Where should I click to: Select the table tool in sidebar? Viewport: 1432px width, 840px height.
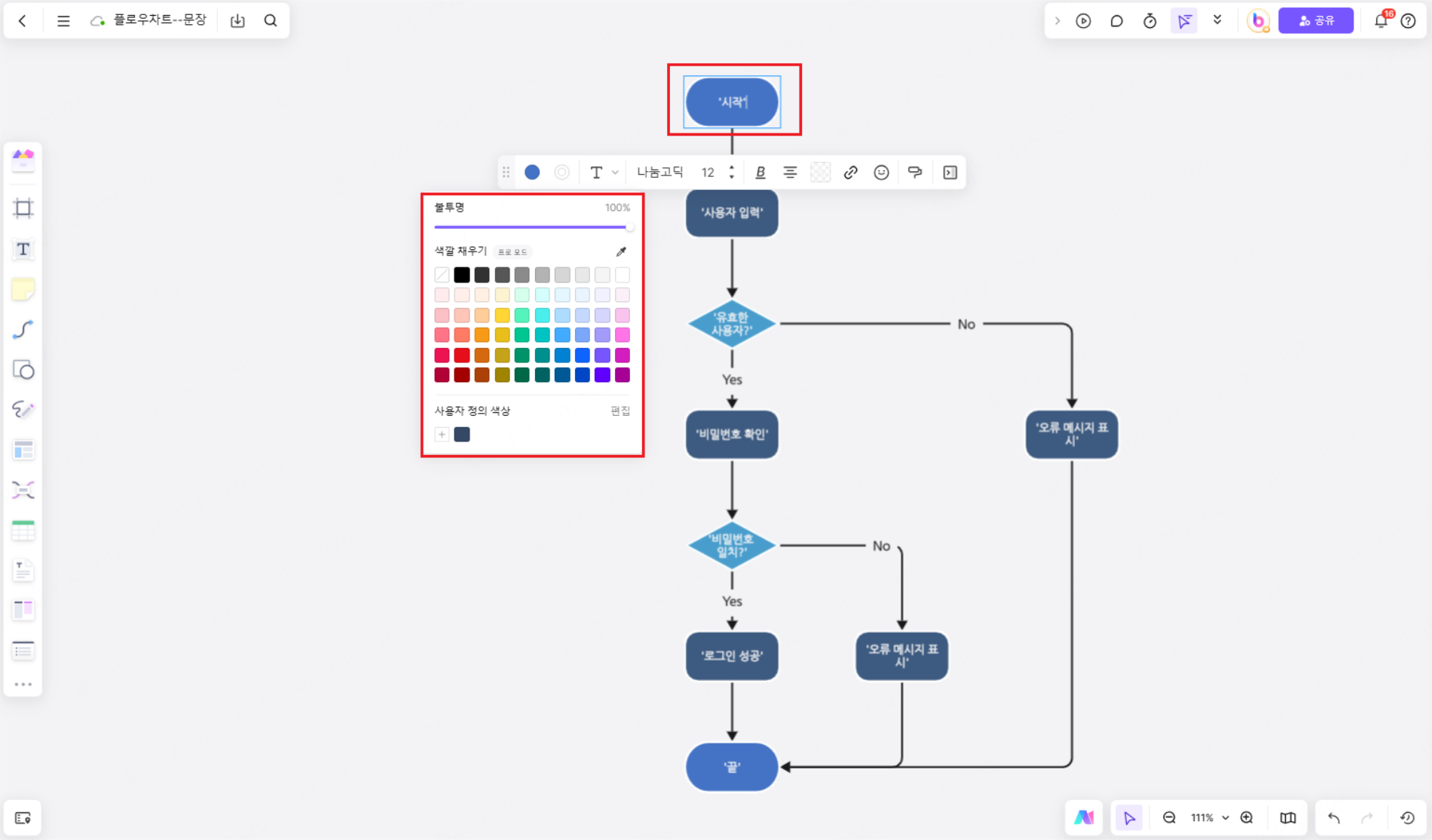coord(23,530)
